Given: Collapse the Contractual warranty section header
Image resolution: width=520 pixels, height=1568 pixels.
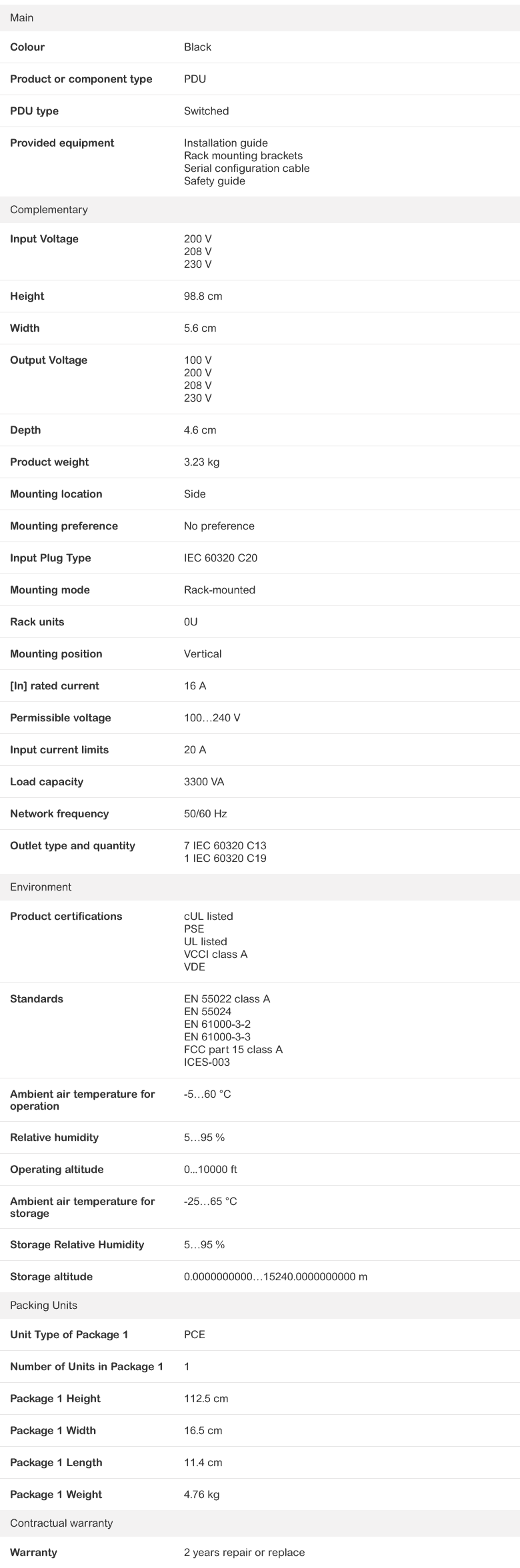Looking at the screenshot, I should [x=61, y=1523].
